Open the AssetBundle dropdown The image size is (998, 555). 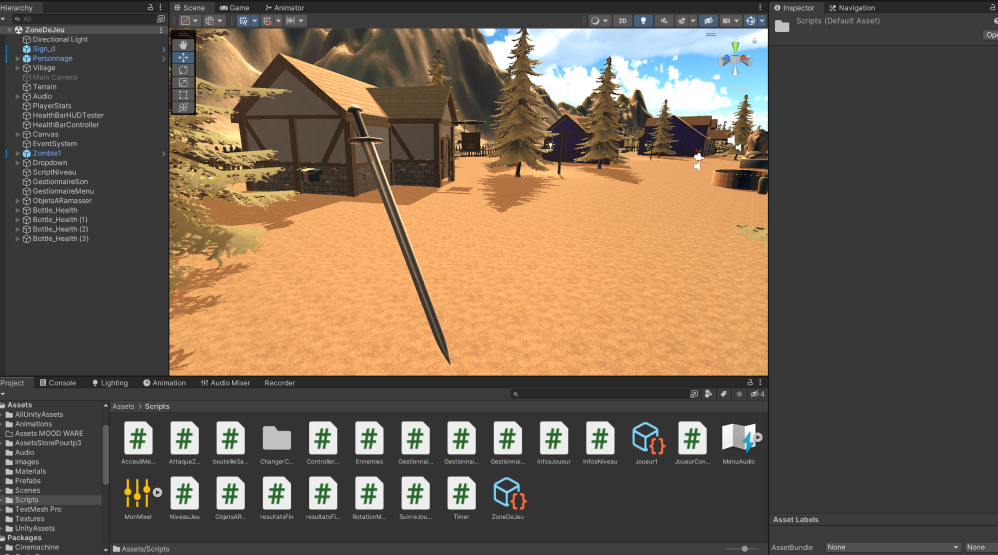pos(892,547)
